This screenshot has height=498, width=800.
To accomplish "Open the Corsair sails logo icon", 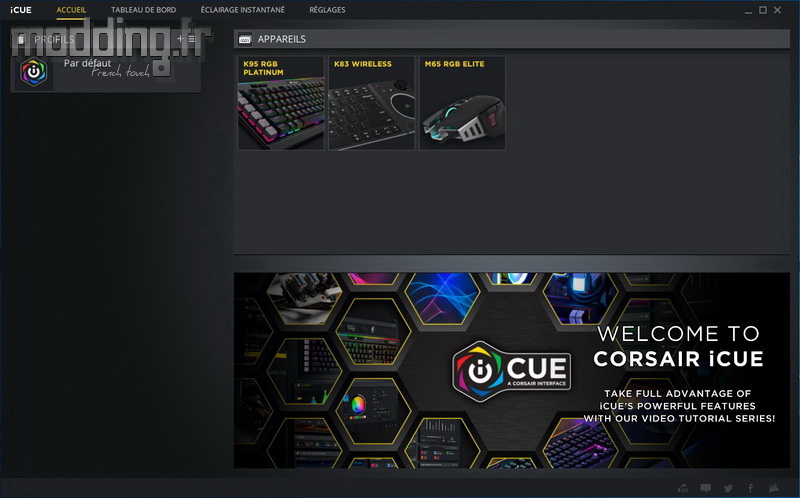I will click(774, 488).
